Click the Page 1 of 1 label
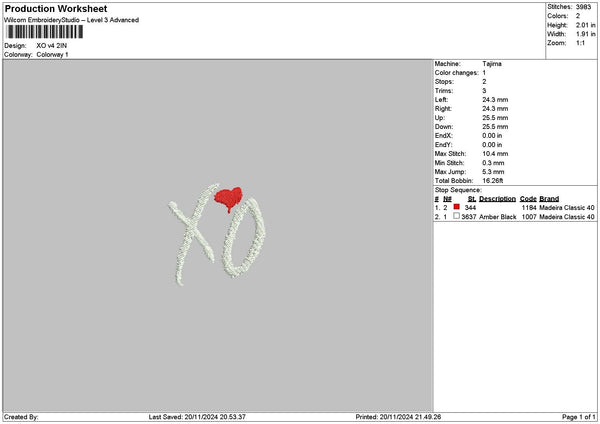Image resolution: width=600 pixels, height=424 pixels. coord(579,417)
